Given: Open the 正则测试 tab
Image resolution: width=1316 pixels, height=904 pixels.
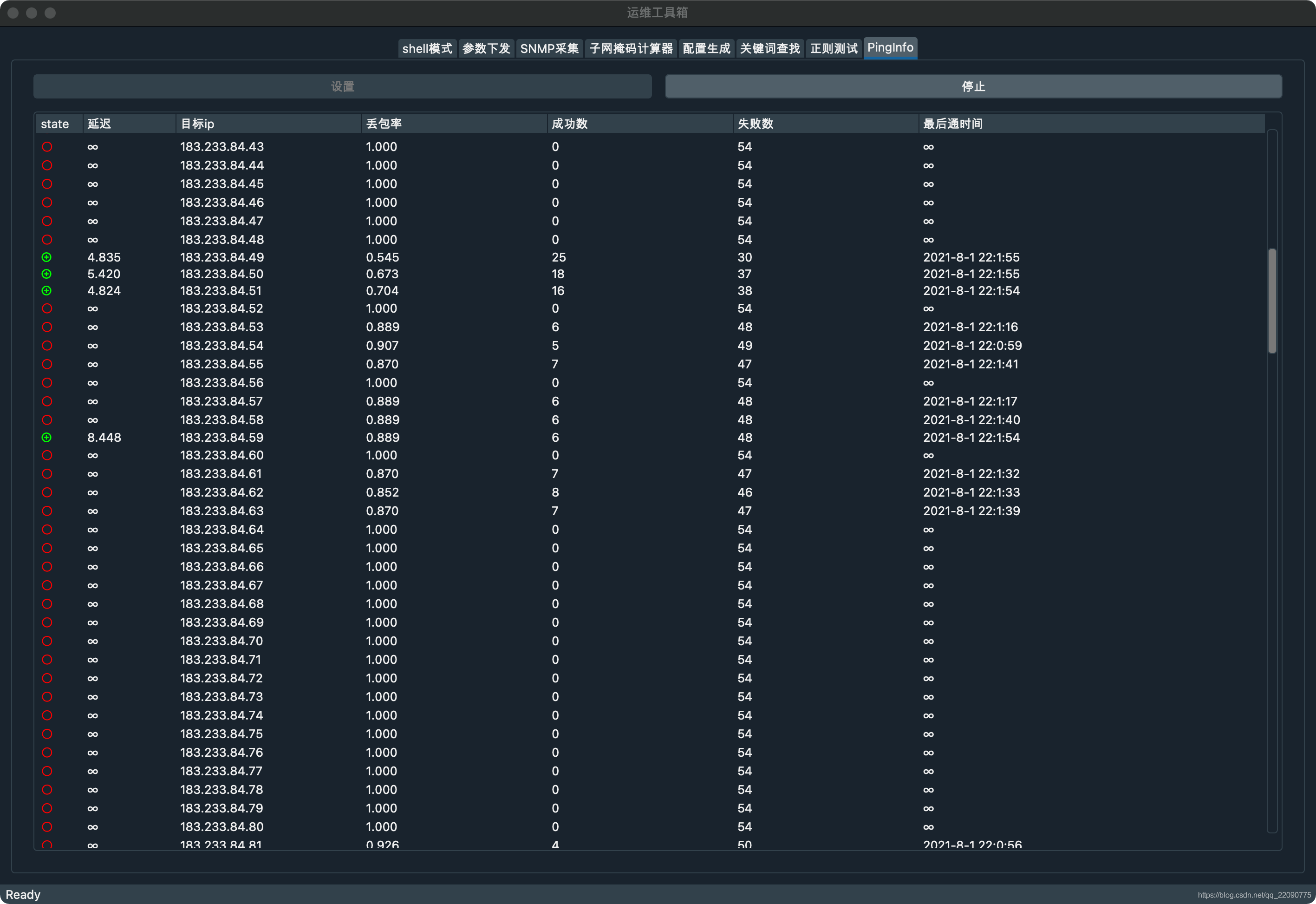Looking at the screenshot, I should coord(834,49).
